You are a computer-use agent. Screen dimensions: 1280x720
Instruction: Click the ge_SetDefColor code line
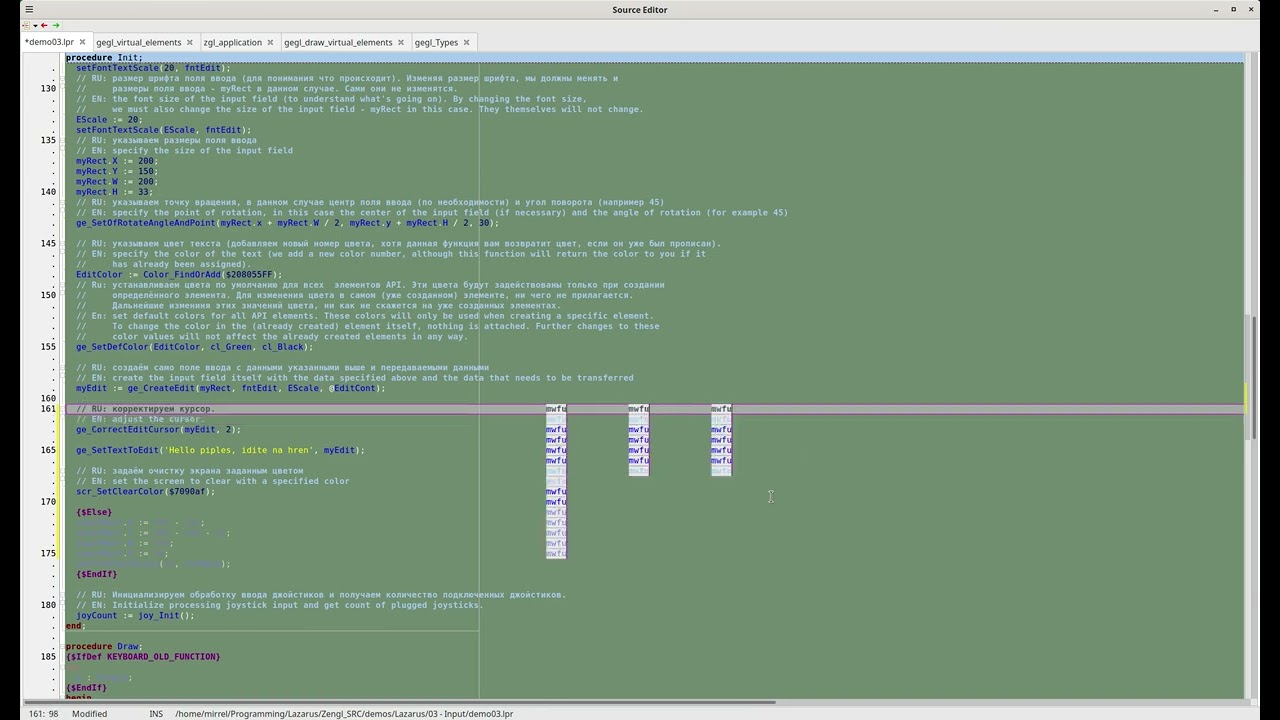pos(195,347)
